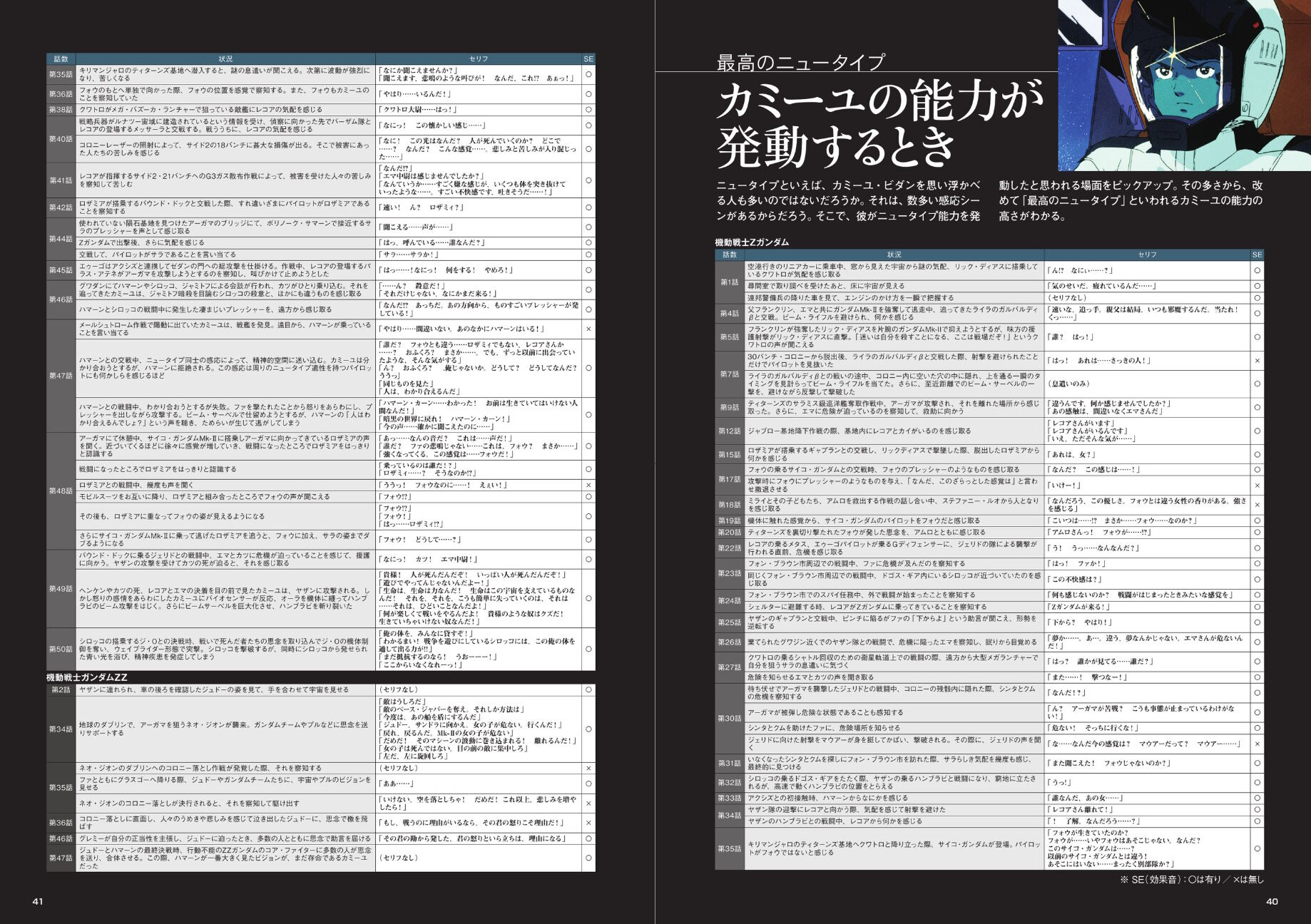Image resolution: width=1311 pixels, height=924 pixels.
Task: Click the headline line 'カミーユの能力が'
Action: (879, 100)
